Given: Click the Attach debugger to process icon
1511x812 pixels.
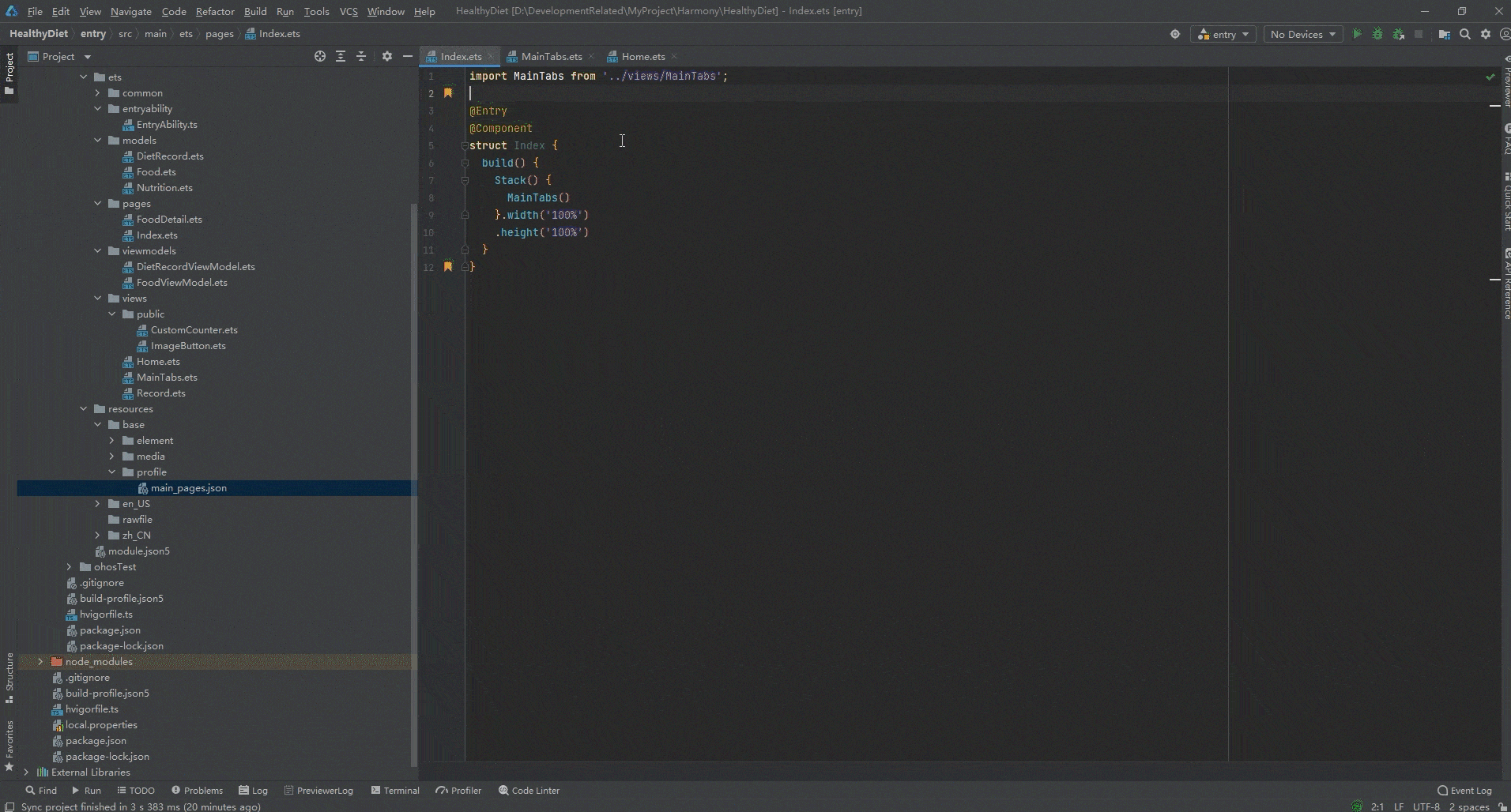Looking at the screenshot, I should 1399,34.
